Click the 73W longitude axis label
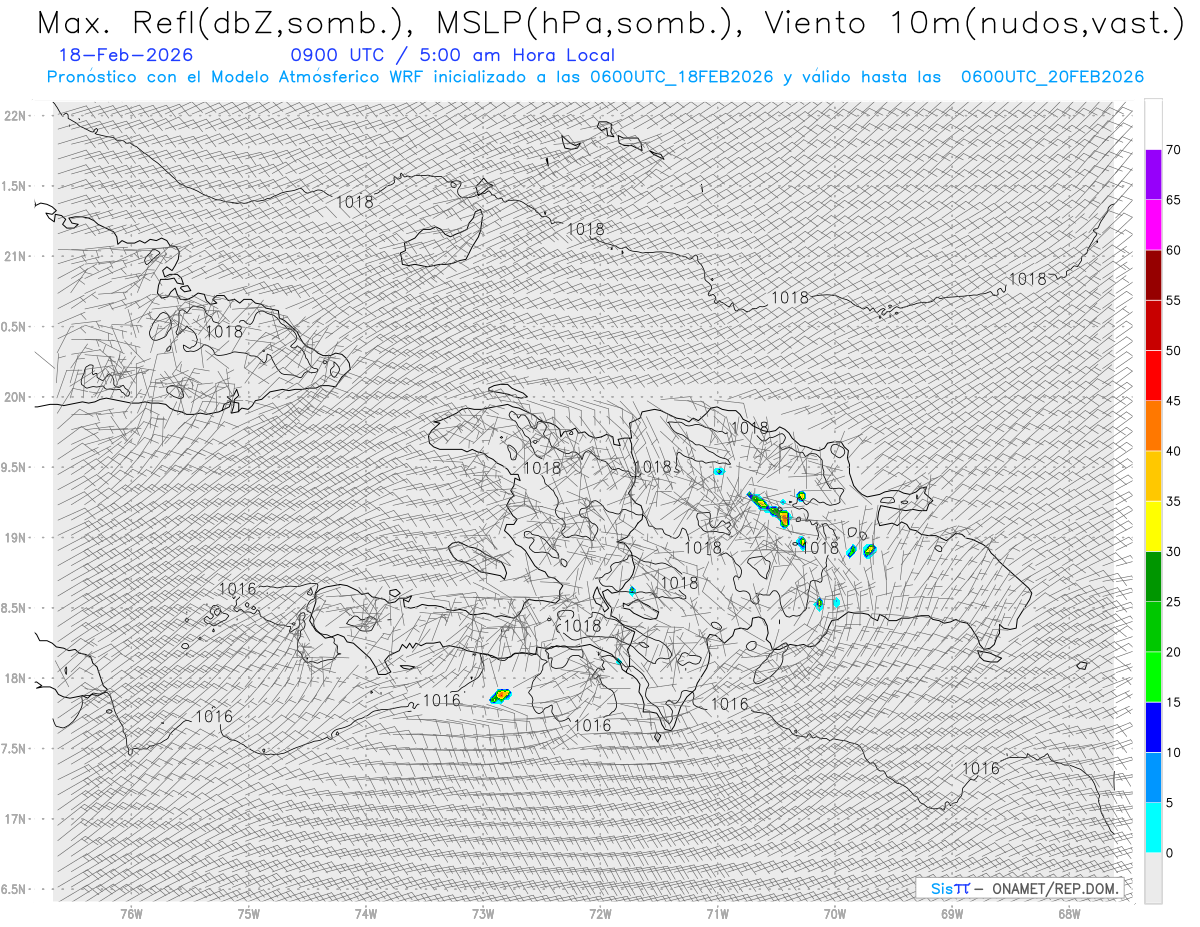1200x927 pixels. [x=483, y=913]
